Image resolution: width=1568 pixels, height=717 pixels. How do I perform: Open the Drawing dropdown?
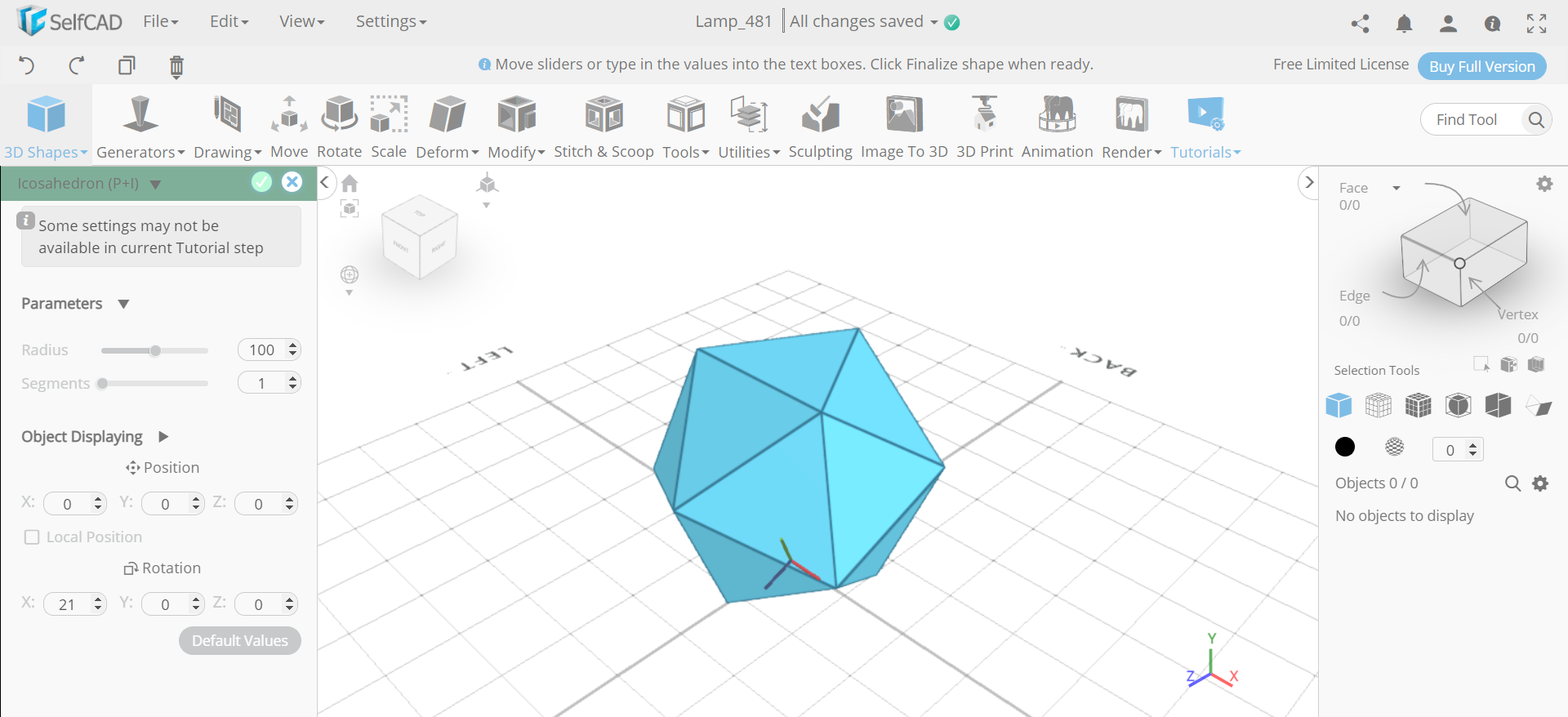click(x=227, y=127)
